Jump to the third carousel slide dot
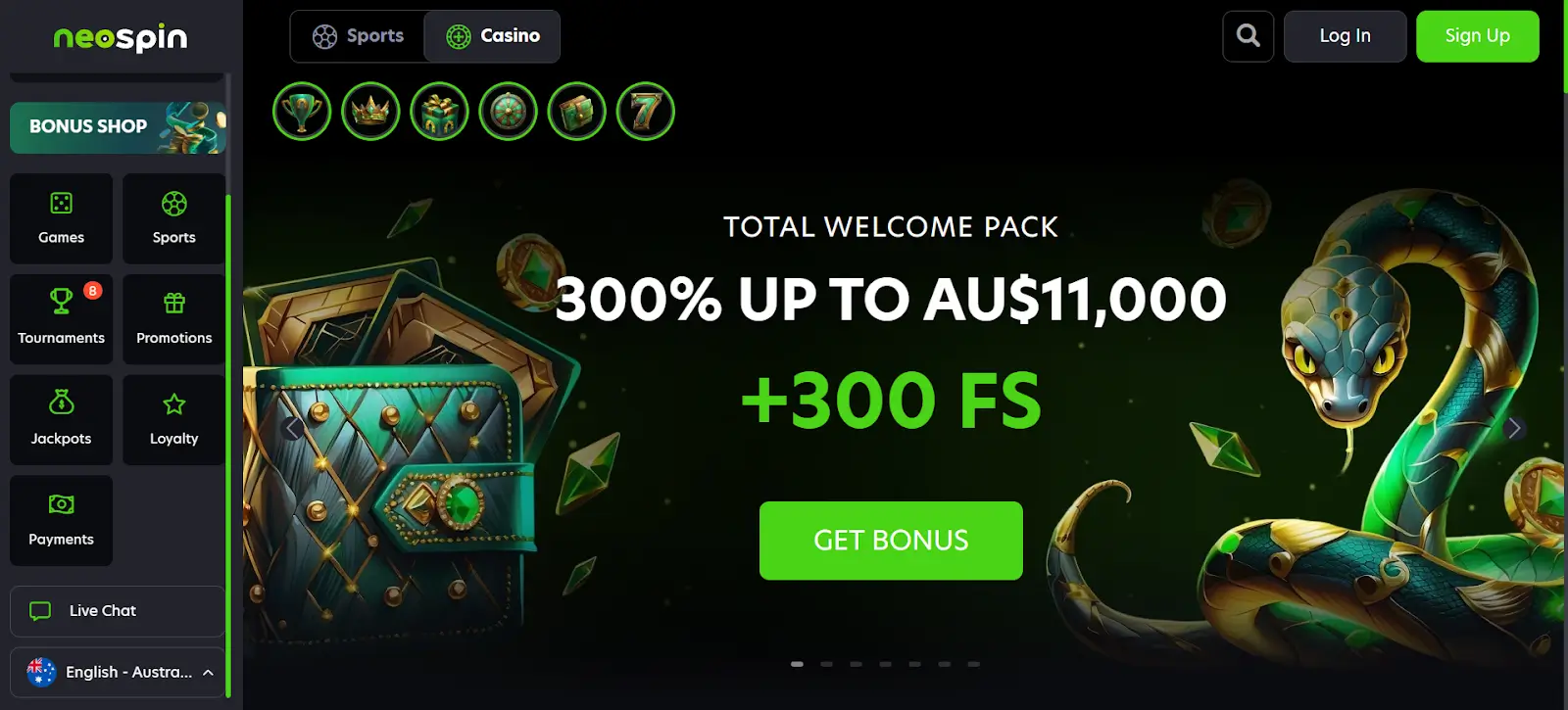 857,664
